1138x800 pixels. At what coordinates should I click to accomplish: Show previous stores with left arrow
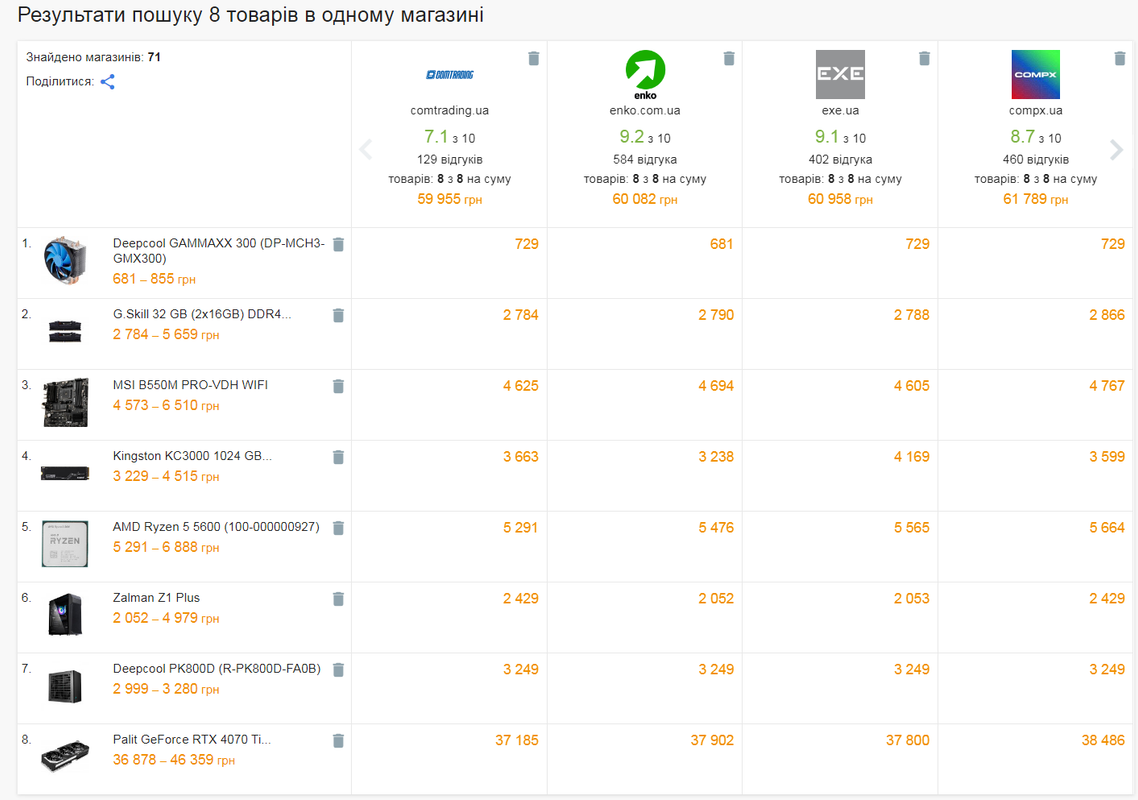(366, 150)
